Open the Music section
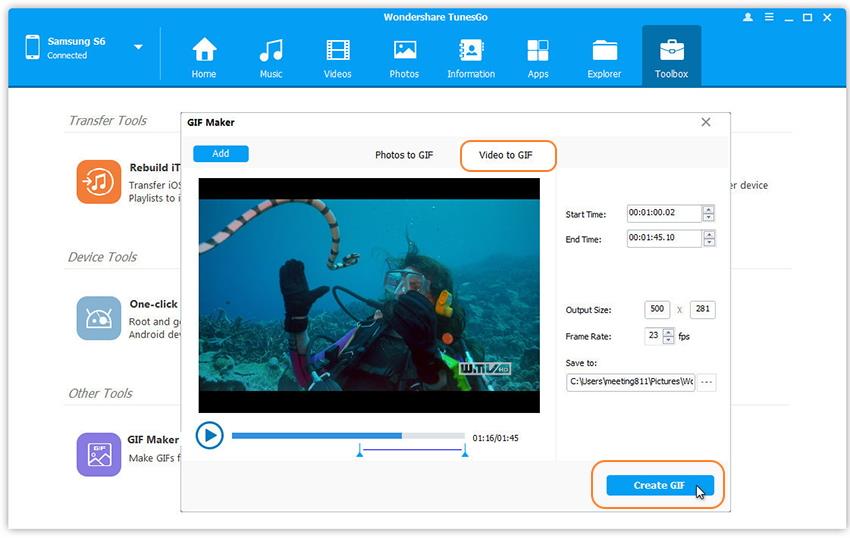Viewport: 850px width, 538px height. 270,57
